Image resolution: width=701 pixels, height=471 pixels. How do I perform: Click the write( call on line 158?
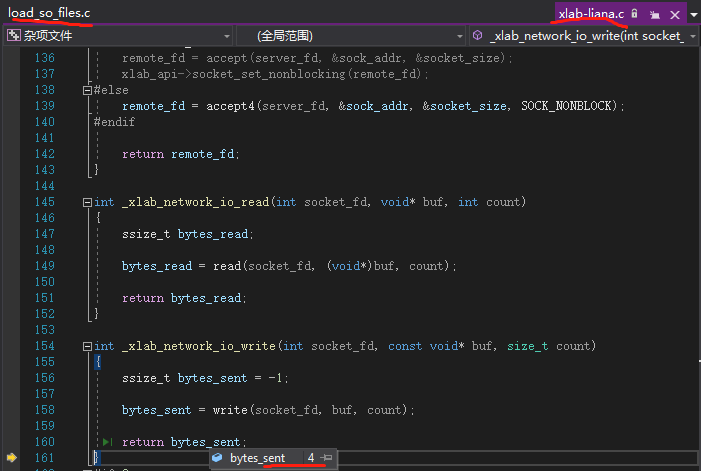230,410
